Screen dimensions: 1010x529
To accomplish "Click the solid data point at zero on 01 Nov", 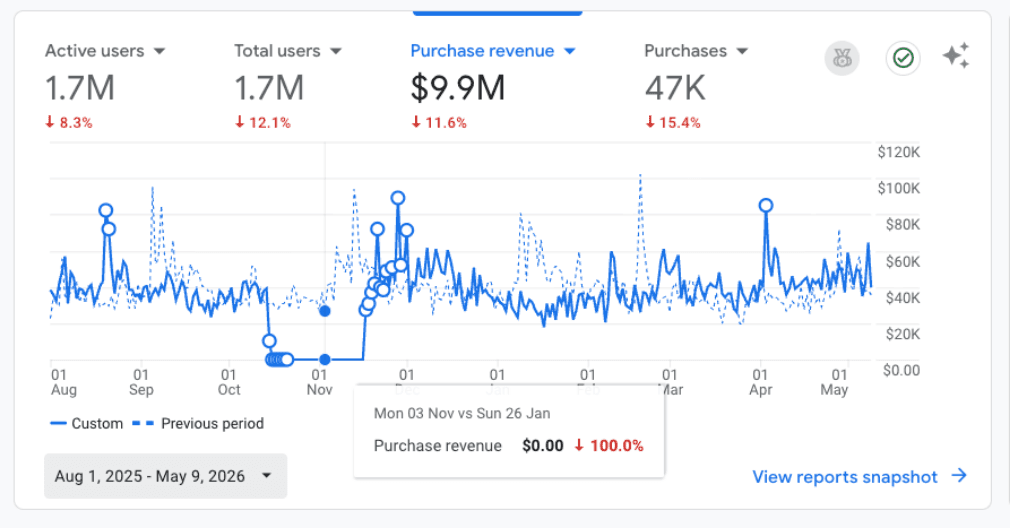I will (x=325, y=360).
